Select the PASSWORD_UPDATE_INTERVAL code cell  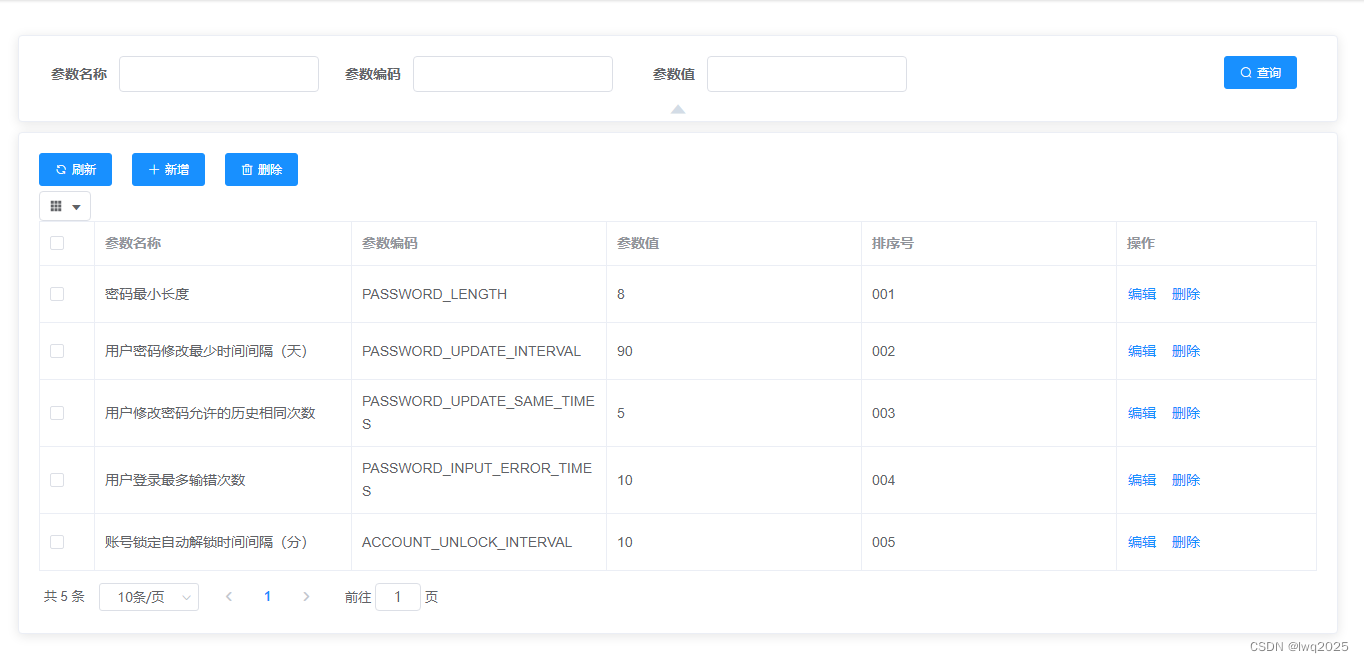(479, 351)
